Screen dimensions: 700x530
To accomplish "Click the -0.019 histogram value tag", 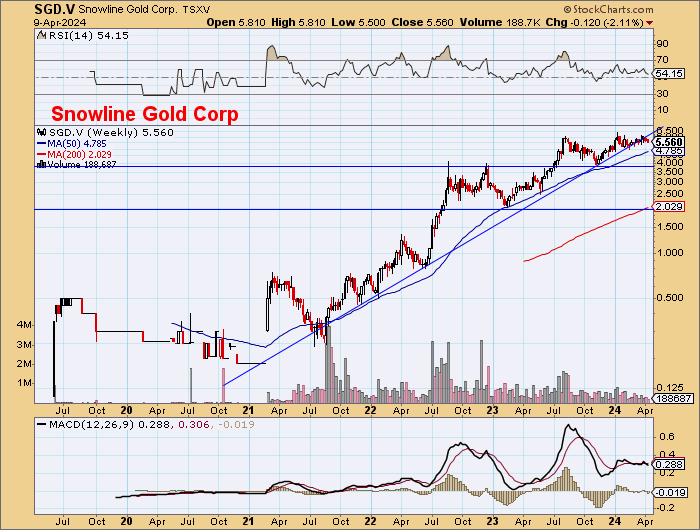I will [671, 492].
